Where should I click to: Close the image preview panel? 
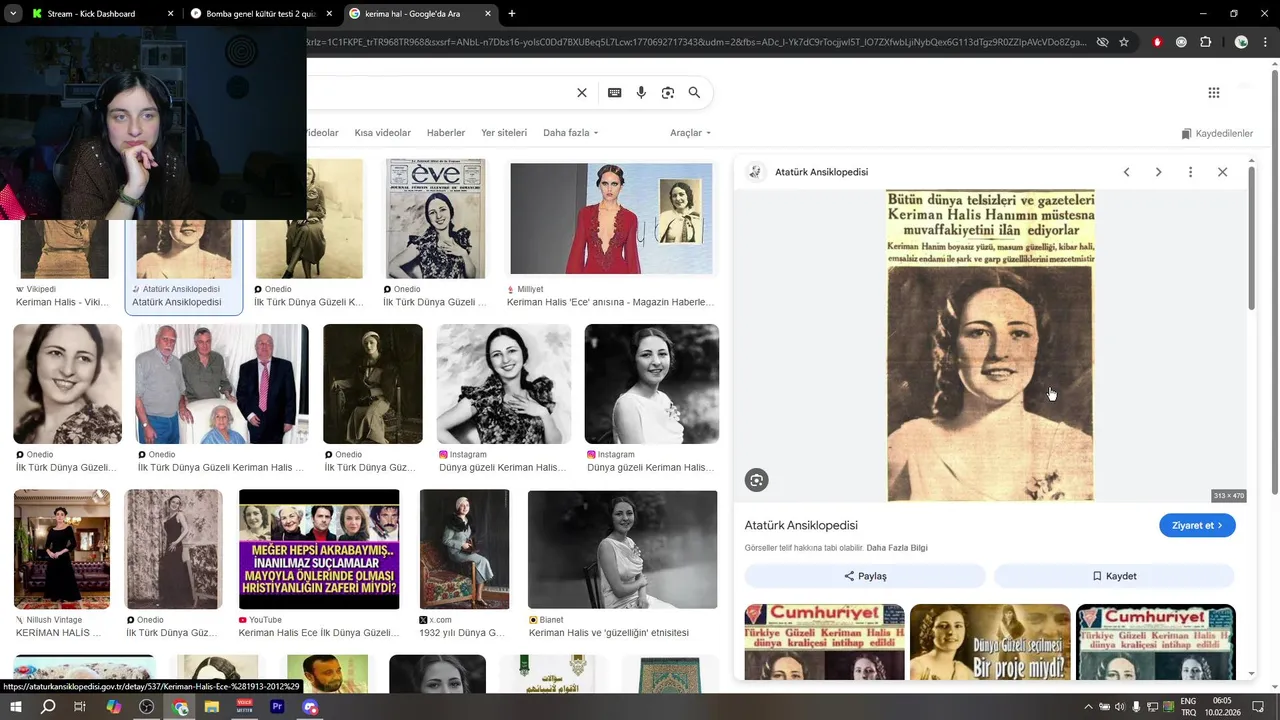(1222, 172)
